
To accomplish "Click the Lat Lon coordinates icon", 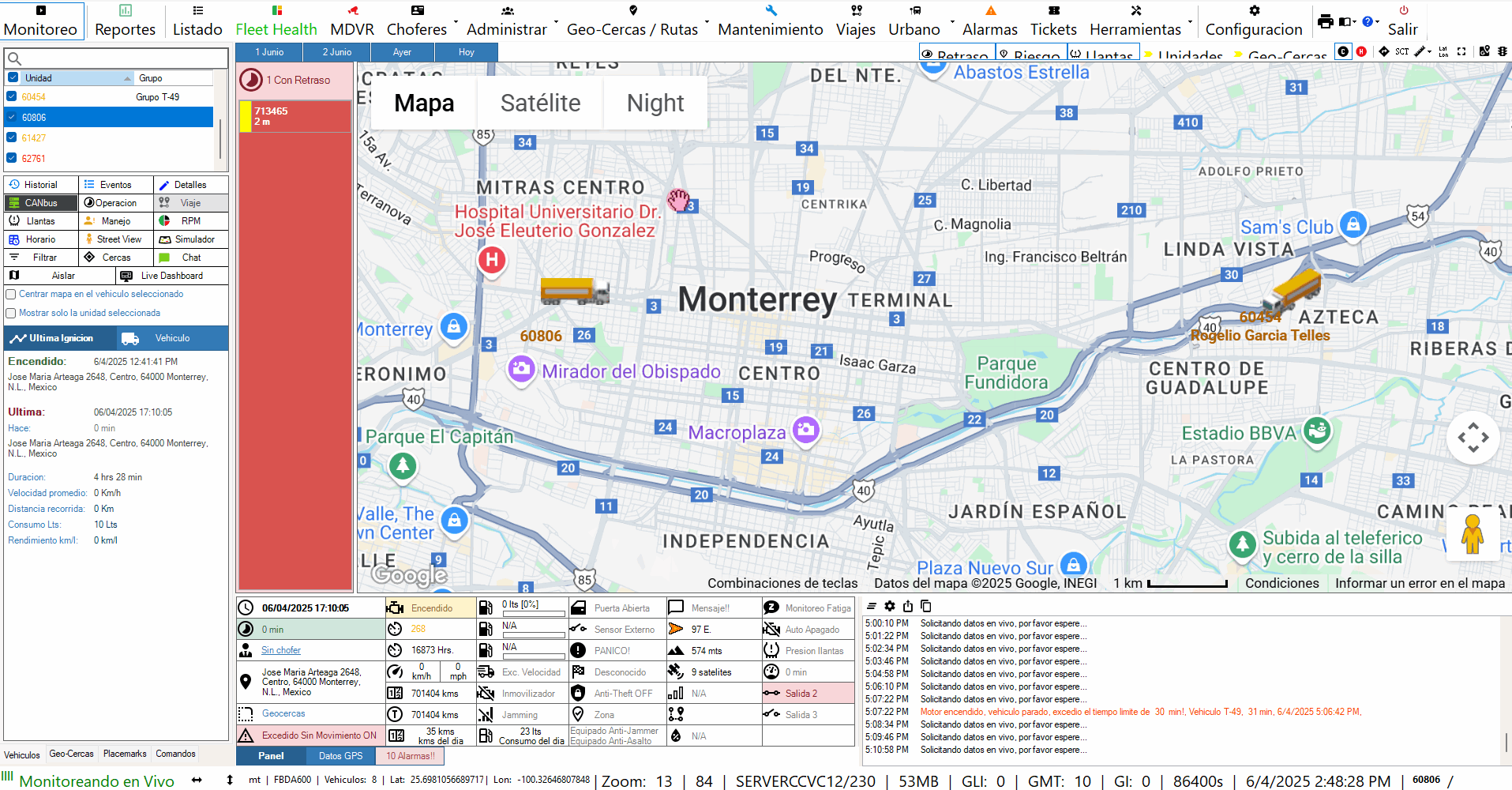I will pyautogui.click(x=1443, y=51).
